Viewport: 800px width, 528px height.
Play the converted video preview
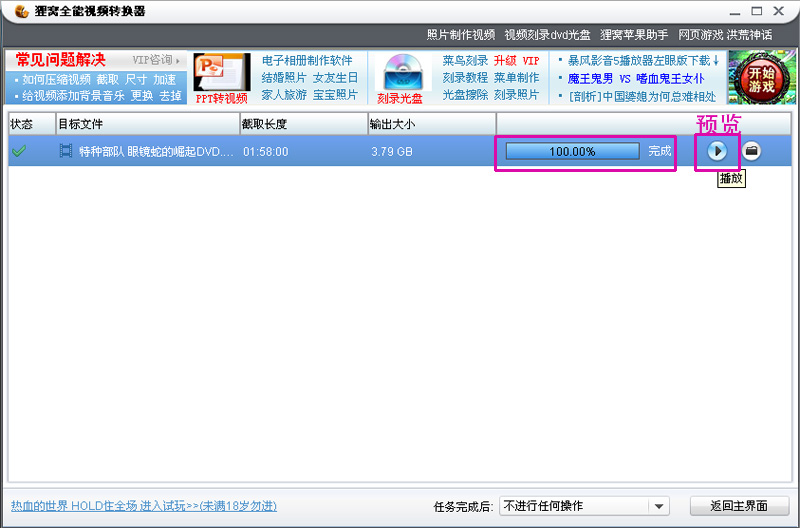click(717, 151)
